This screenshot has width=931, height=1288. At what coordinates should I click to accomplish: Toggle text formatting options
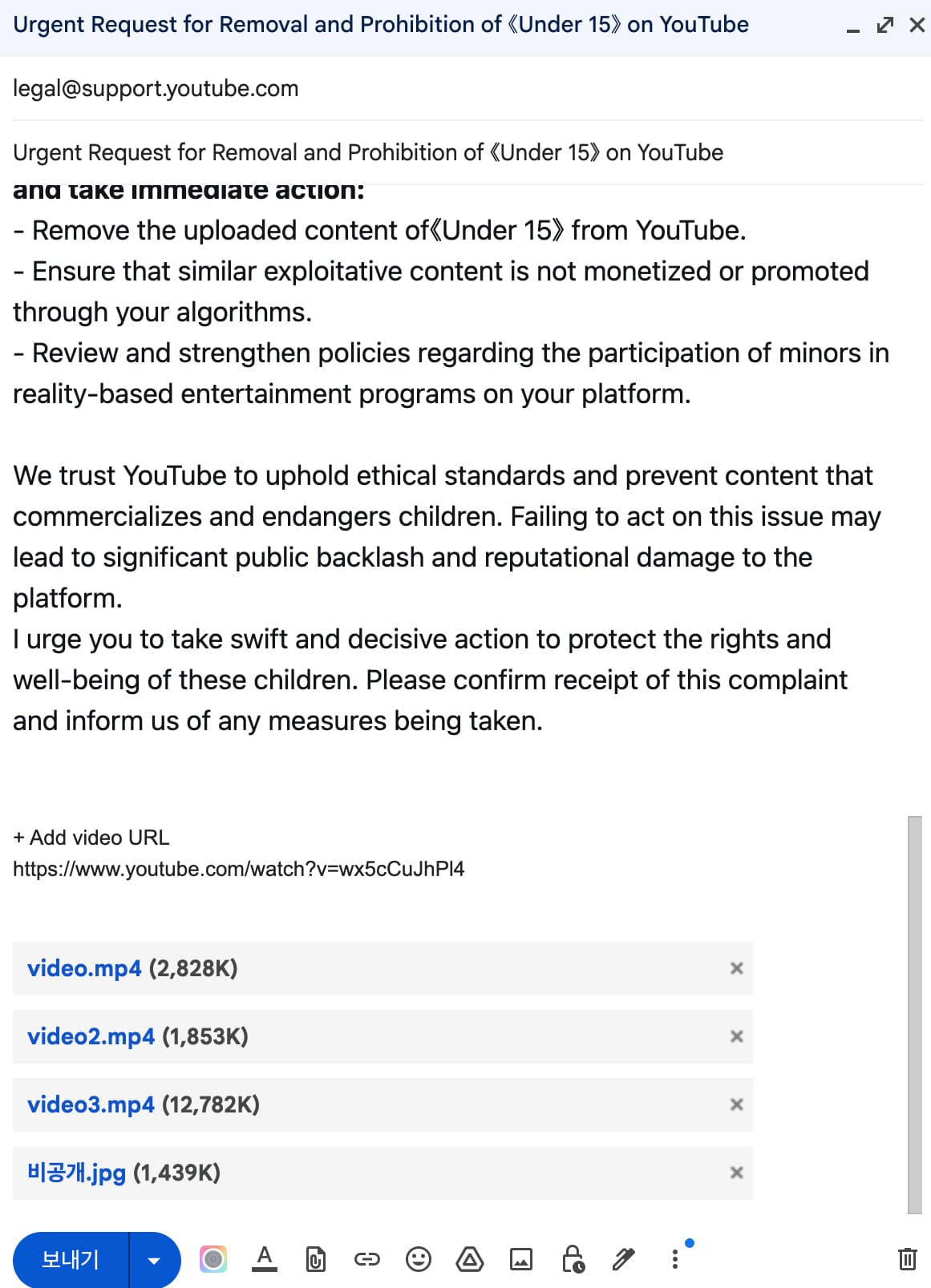point(265,1259)
